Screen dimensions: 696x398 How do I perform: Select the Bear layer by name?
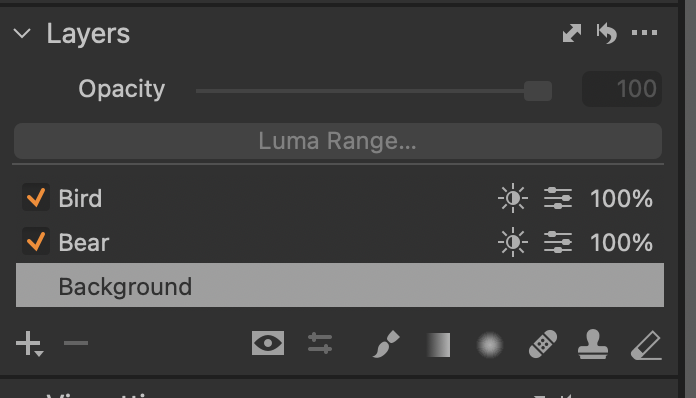tap(84, 242)
